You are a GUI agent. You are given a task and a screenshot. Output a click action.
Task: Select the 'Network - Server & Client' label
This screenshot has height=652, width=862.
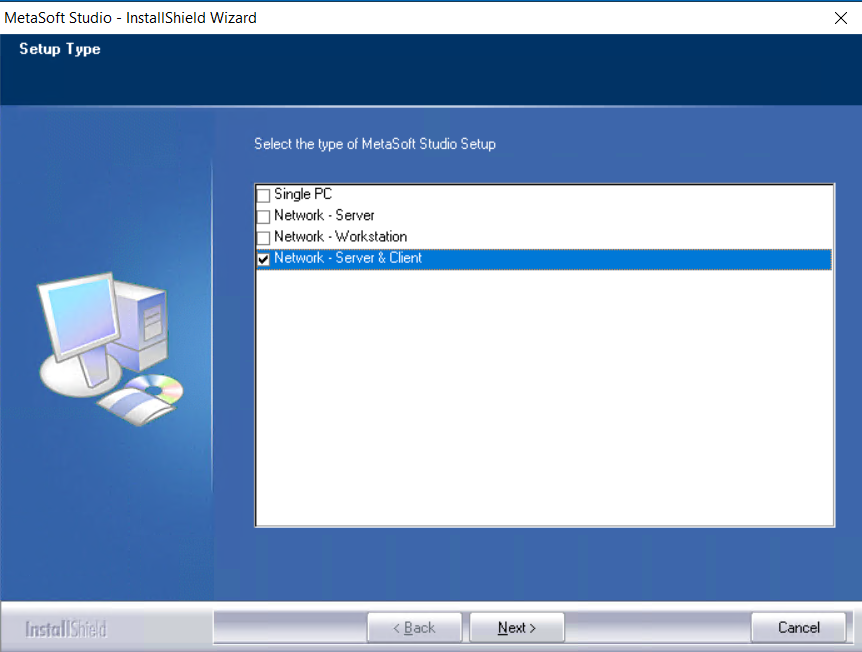348,258
